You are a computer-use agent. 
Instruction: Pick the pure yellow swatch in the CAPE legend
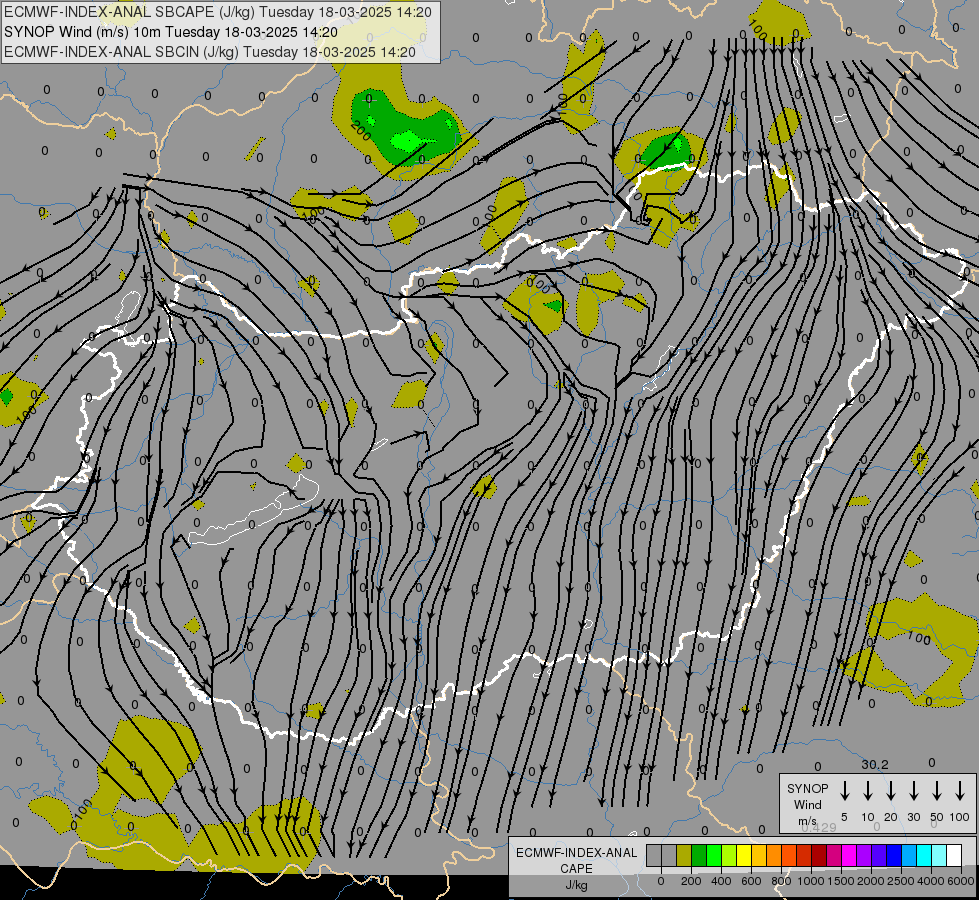pos(744,855)
